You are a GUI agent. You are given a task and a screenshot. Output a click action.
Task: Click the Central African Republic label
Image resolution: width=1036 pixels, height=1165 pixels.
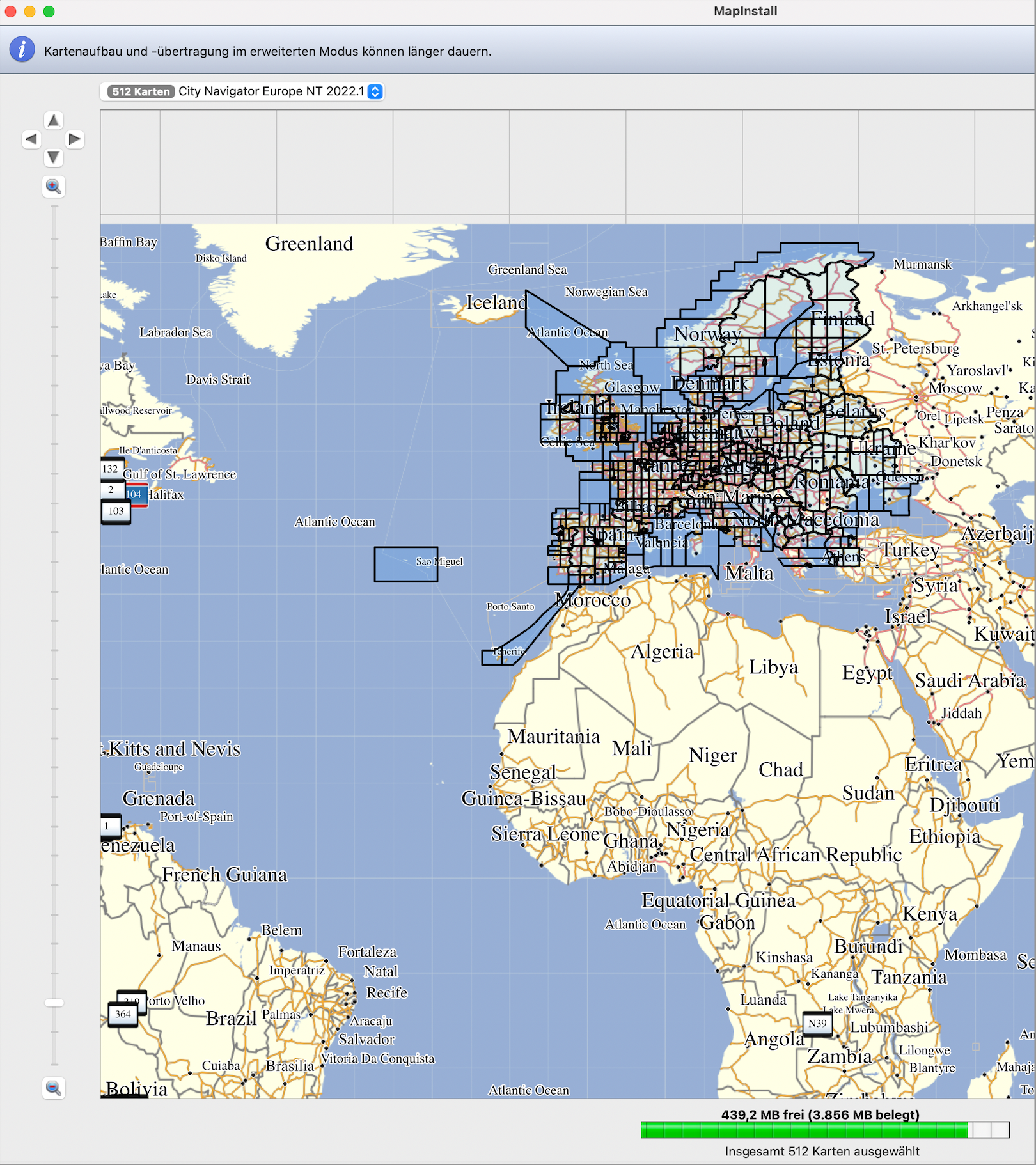[x=796, y=854]
